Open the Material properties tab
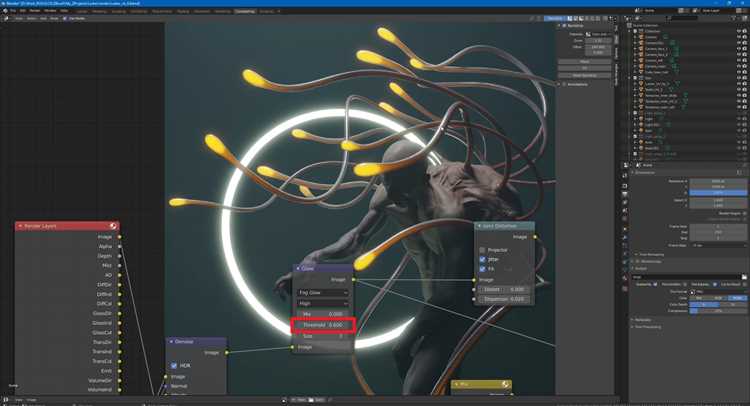750x406 pixels. [x=625, y=278]
